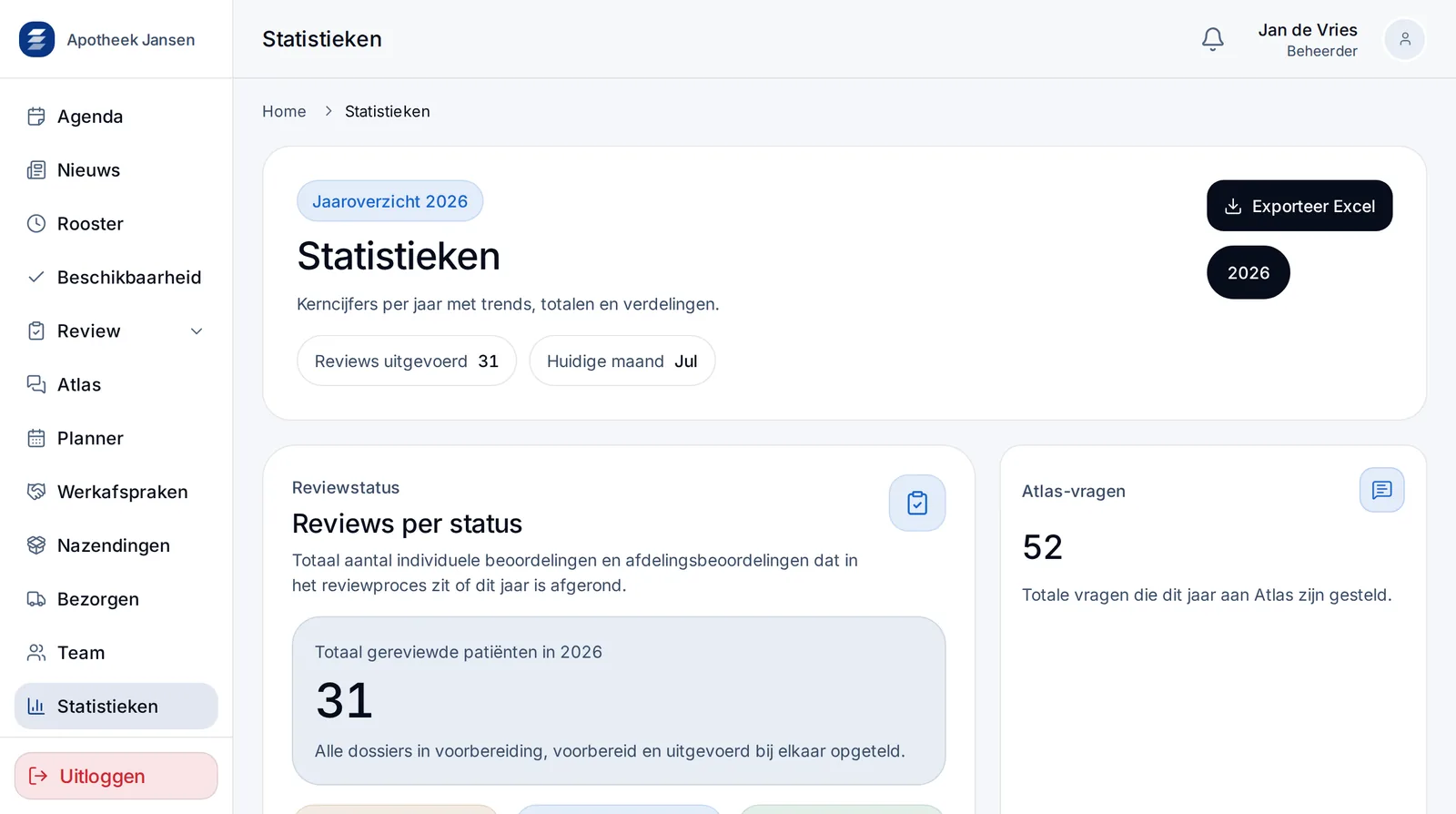Click the large 31 total value
This screenshot has width=1456, height=814.
pyautogui.click(x=345, y=700)
